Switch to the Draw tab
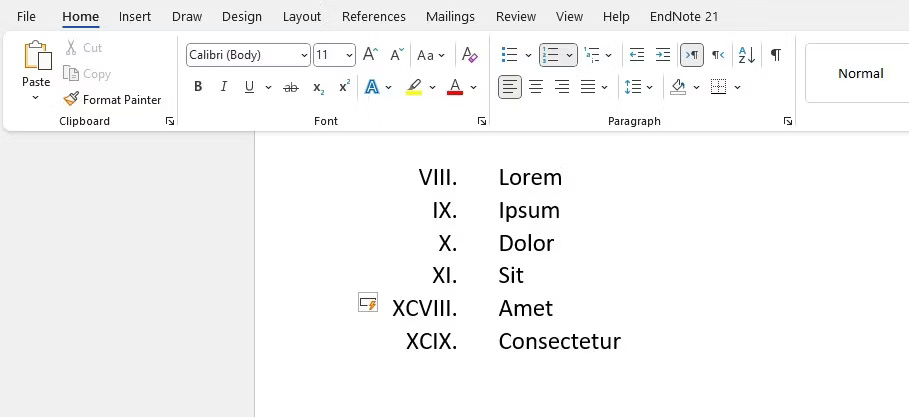The width and height of the screenshot is (909, 417). 187,16
